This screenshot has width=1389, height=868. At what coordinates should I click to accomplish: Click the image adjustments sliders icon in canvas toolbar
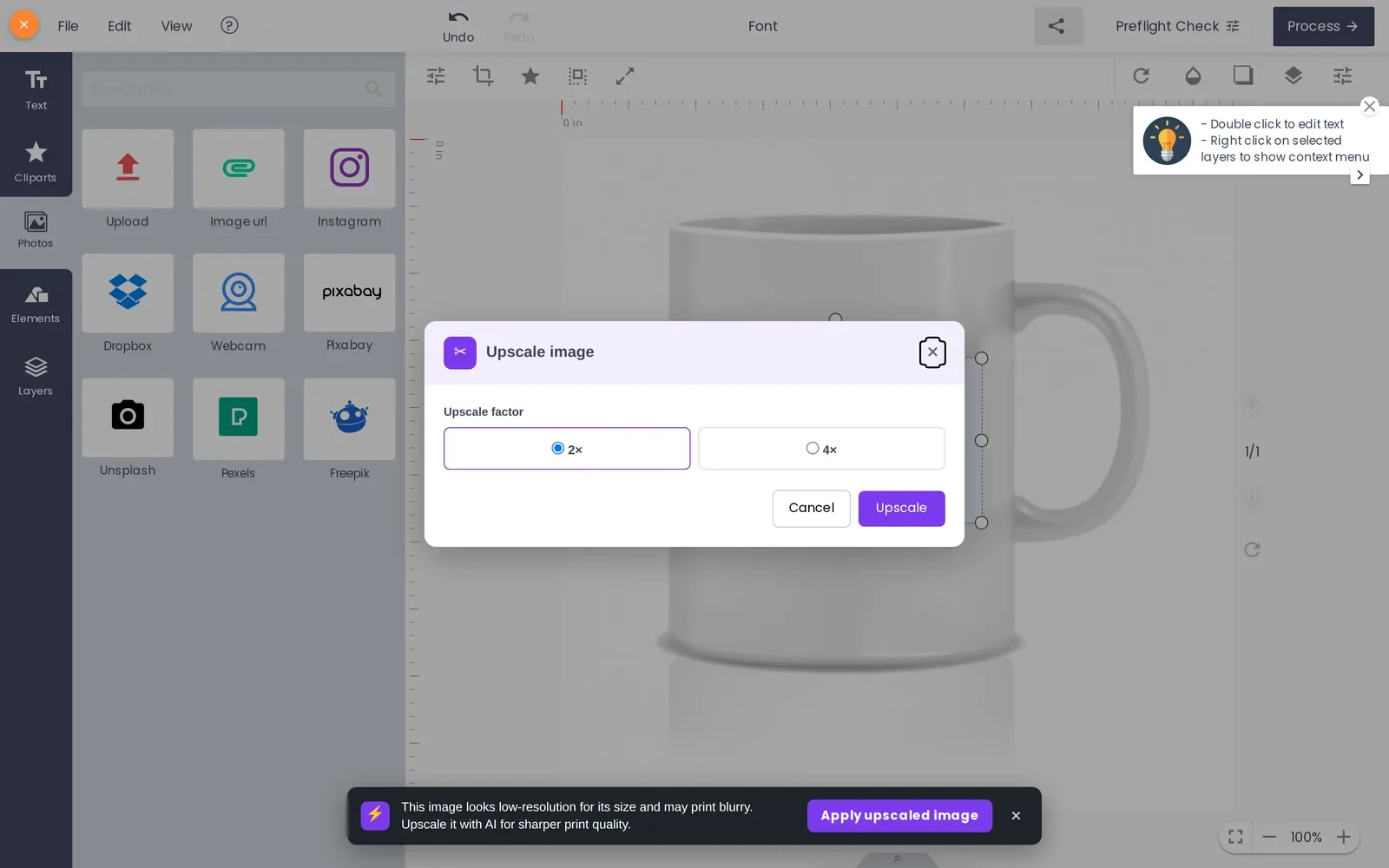click(x=436, y=76)
